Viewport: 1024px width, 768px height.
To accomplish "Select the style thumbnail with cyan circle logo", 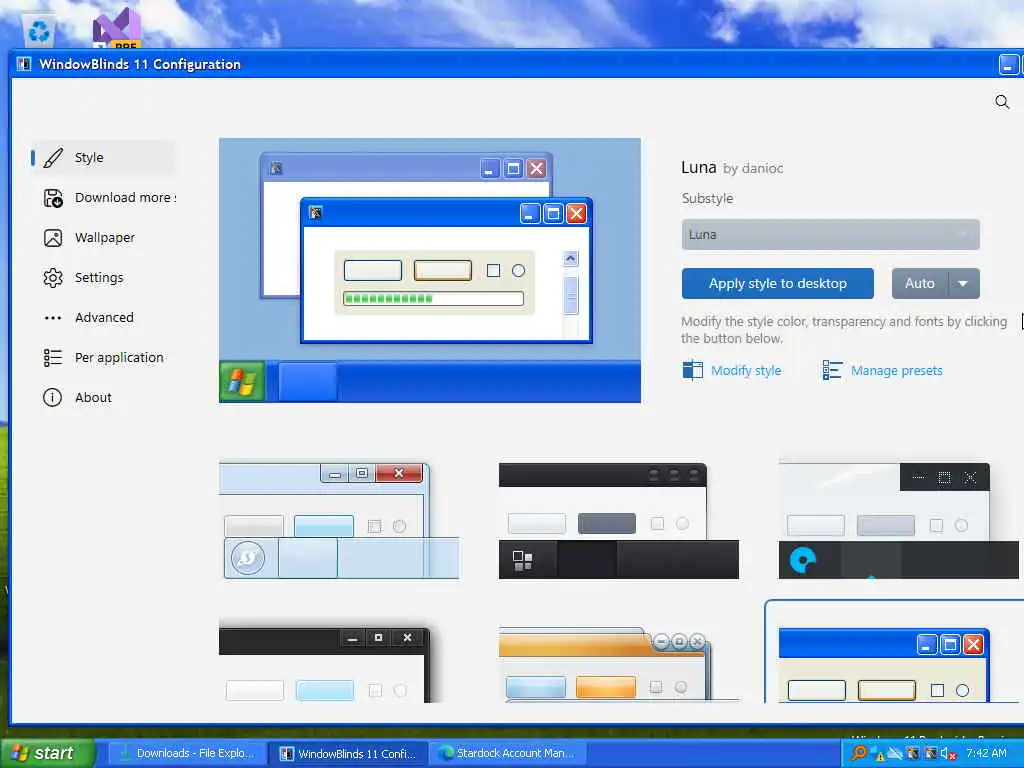I will [x=899, y=520].
